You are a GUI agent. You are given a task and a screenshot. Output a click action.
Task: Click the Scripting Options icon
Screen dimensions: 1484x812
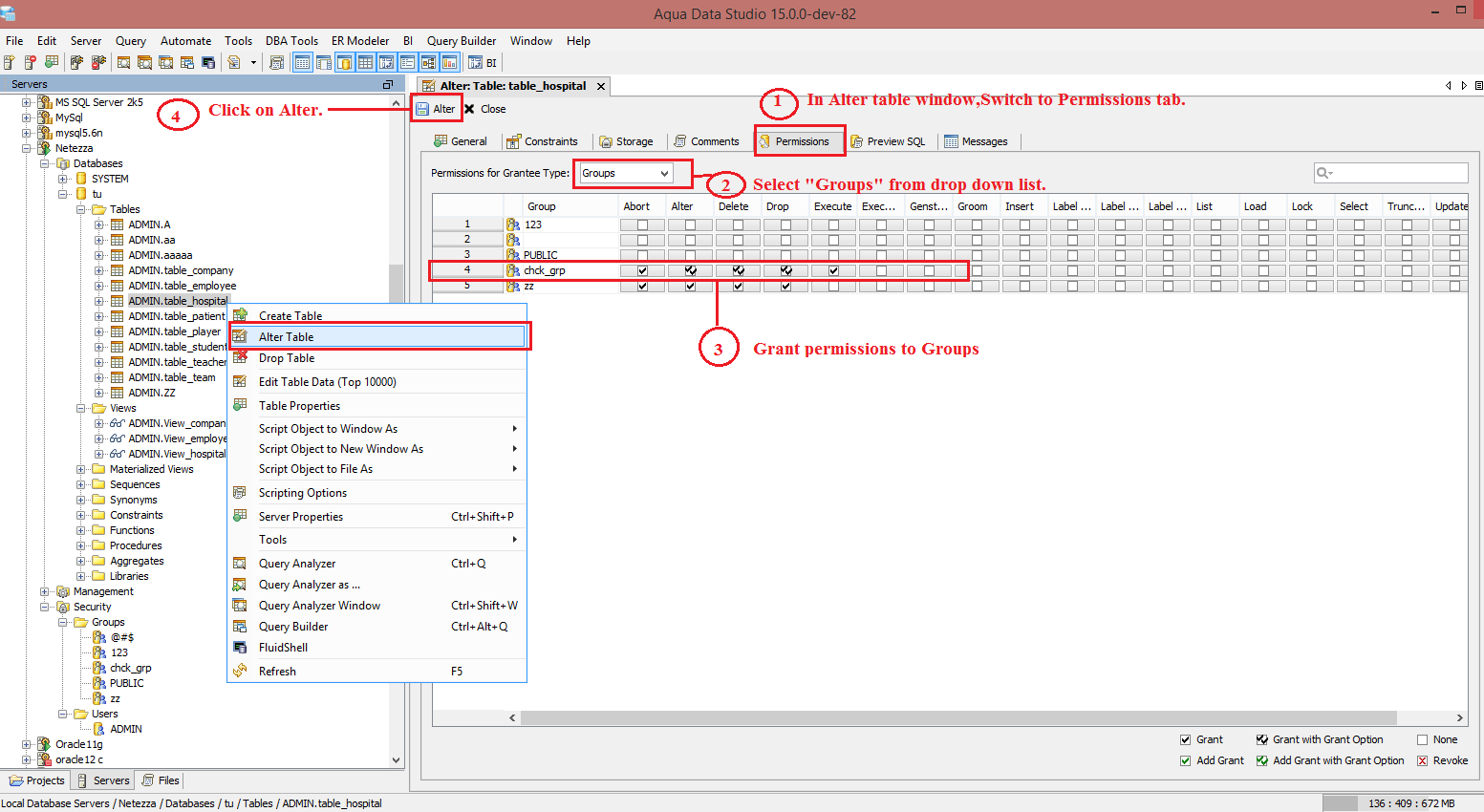[241, 493]
